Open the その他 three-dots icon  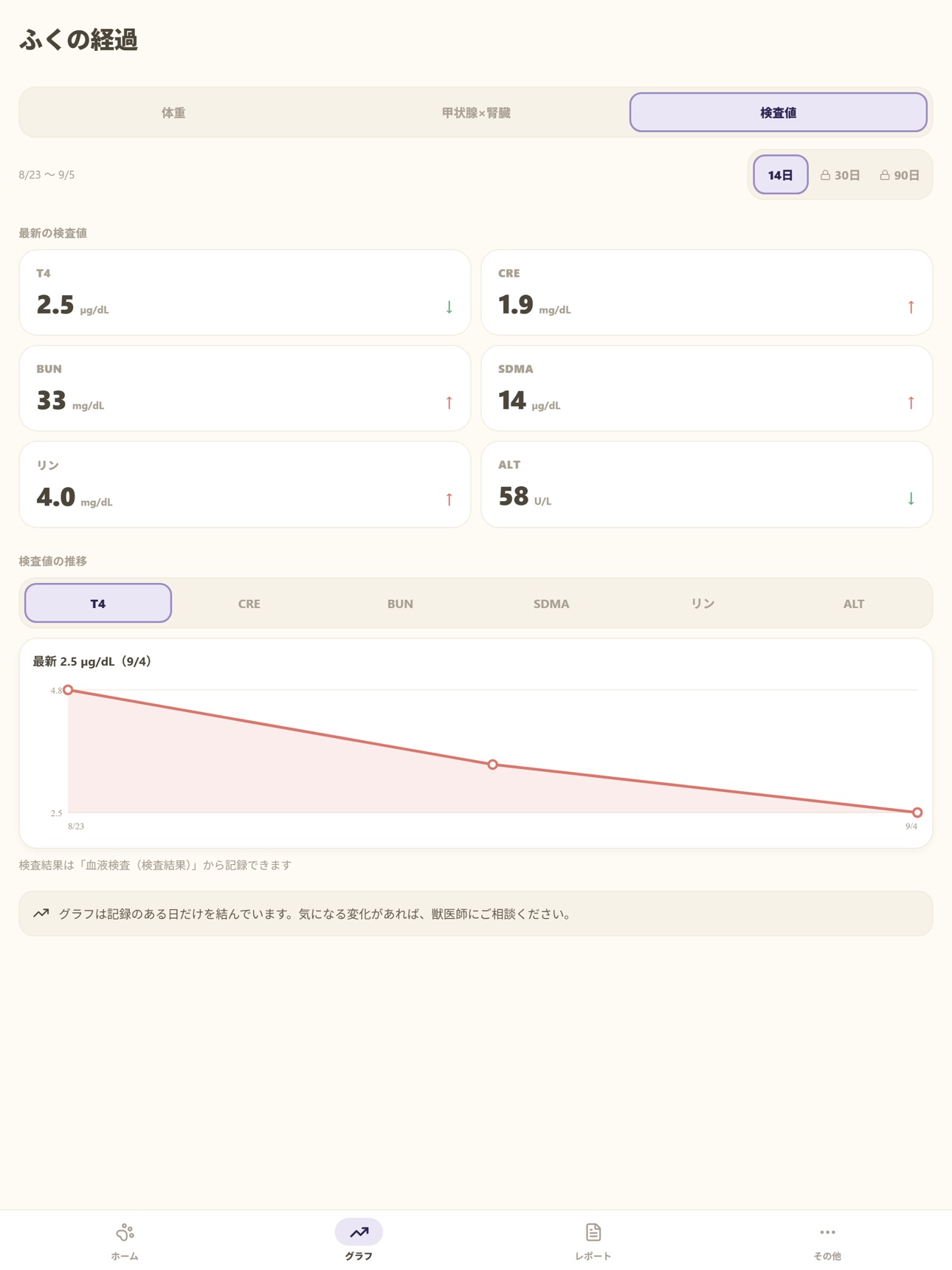827,1232
